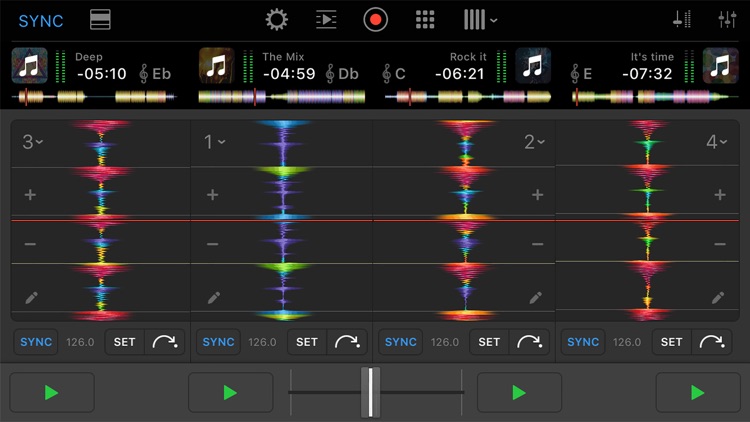Play deck 1 with green play button
Screen dimensions: 750x422
pos(230,393)
